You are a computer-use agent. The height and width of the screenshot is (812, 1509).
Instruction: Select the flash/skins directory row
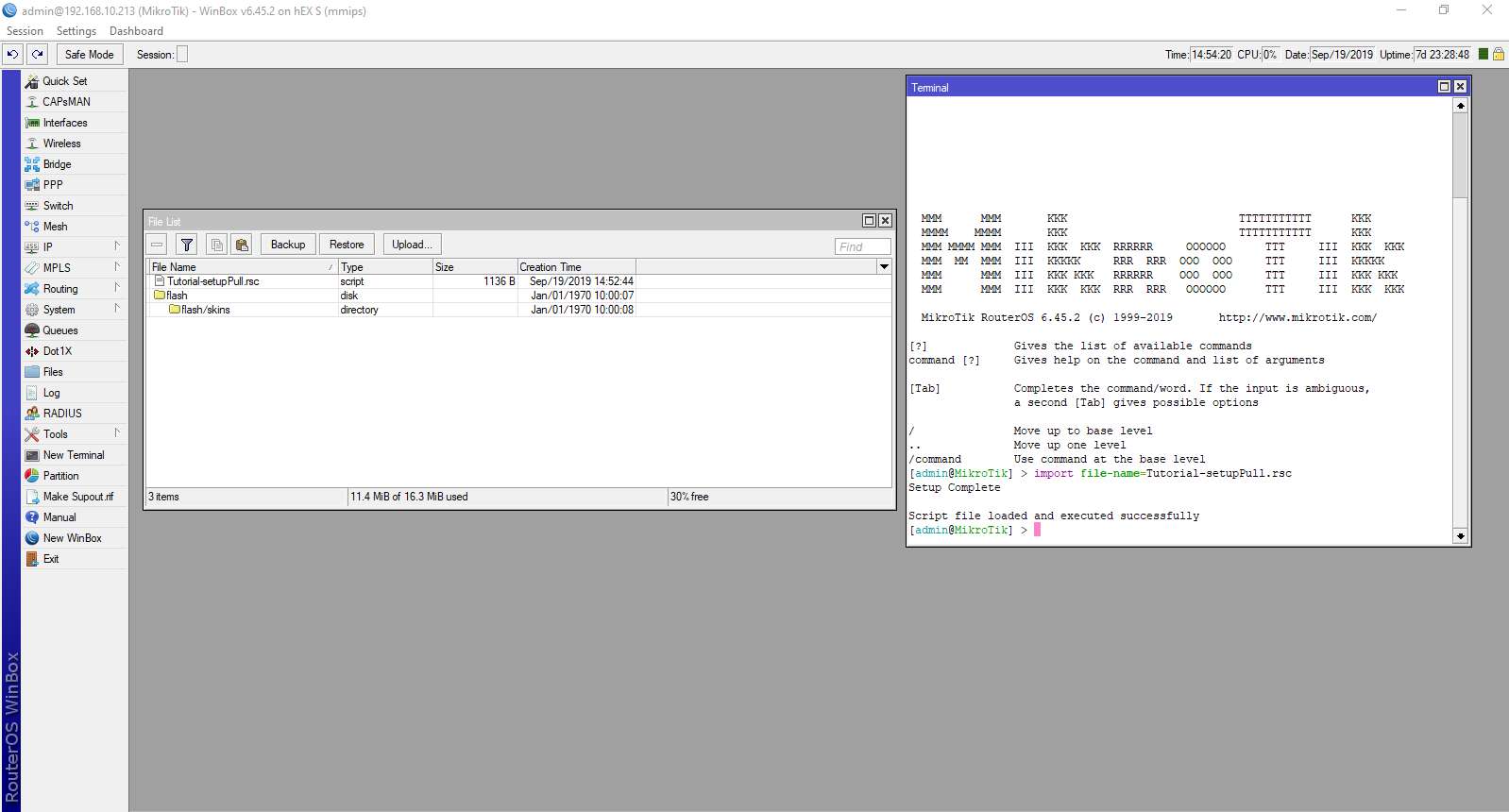tap(519, 310)
